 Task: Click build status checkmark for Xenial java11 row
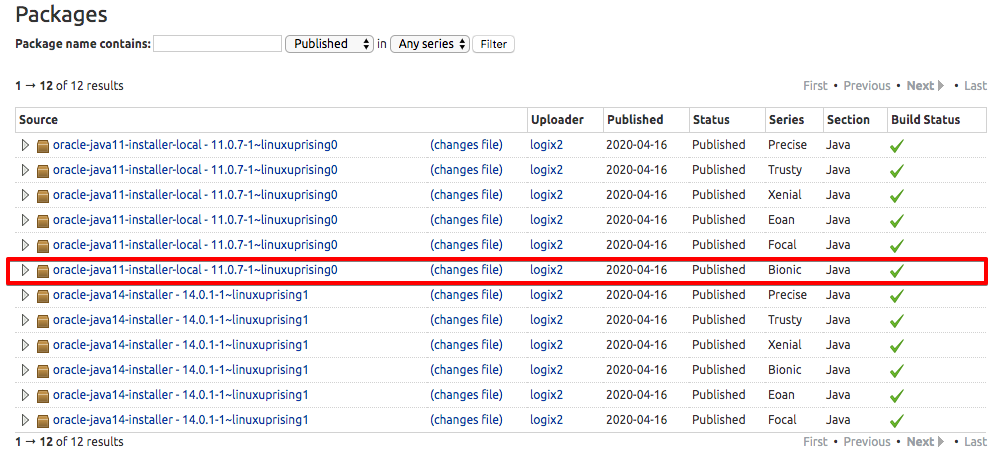tap(896, 196)
